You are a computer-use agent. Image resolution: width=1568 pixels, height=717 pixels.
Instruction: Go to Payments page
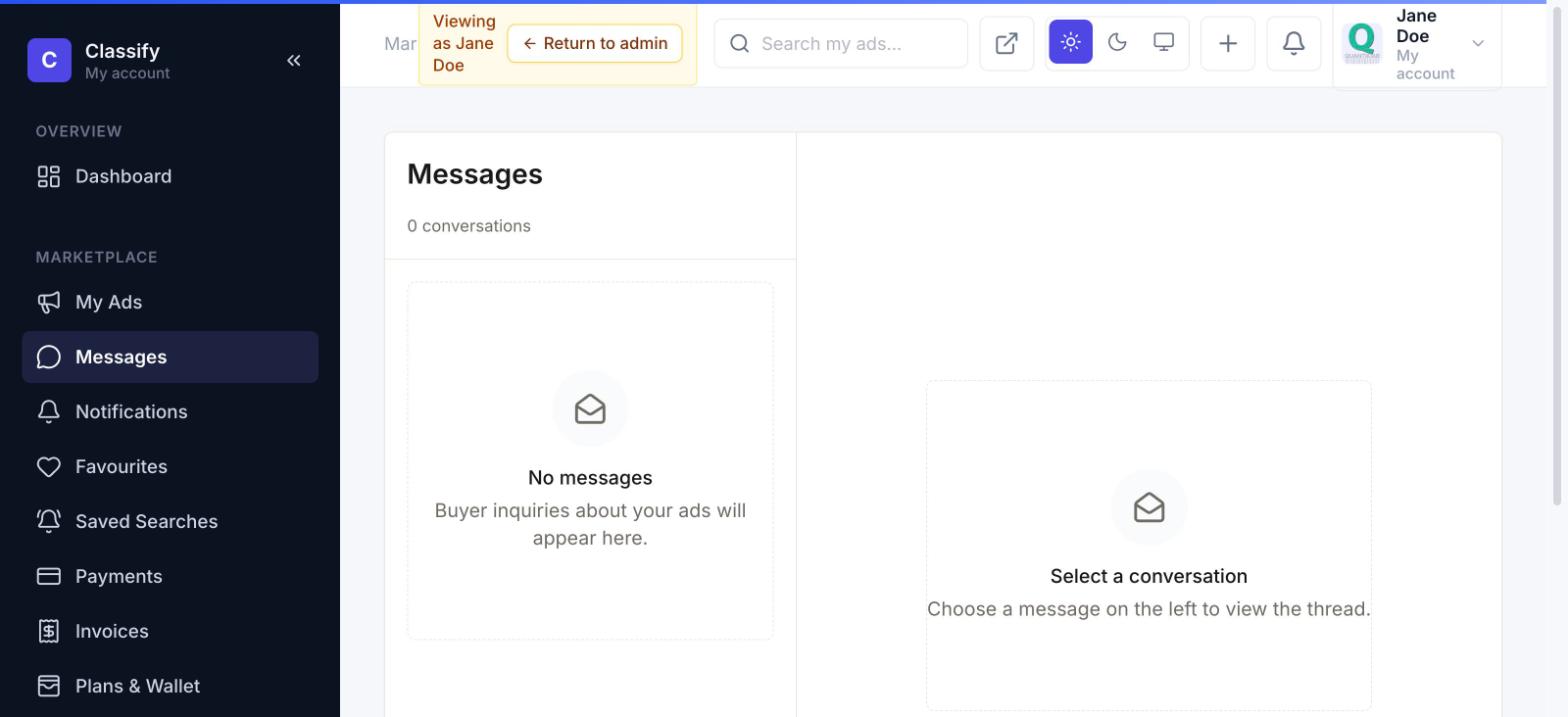click(x=170, y=576)
